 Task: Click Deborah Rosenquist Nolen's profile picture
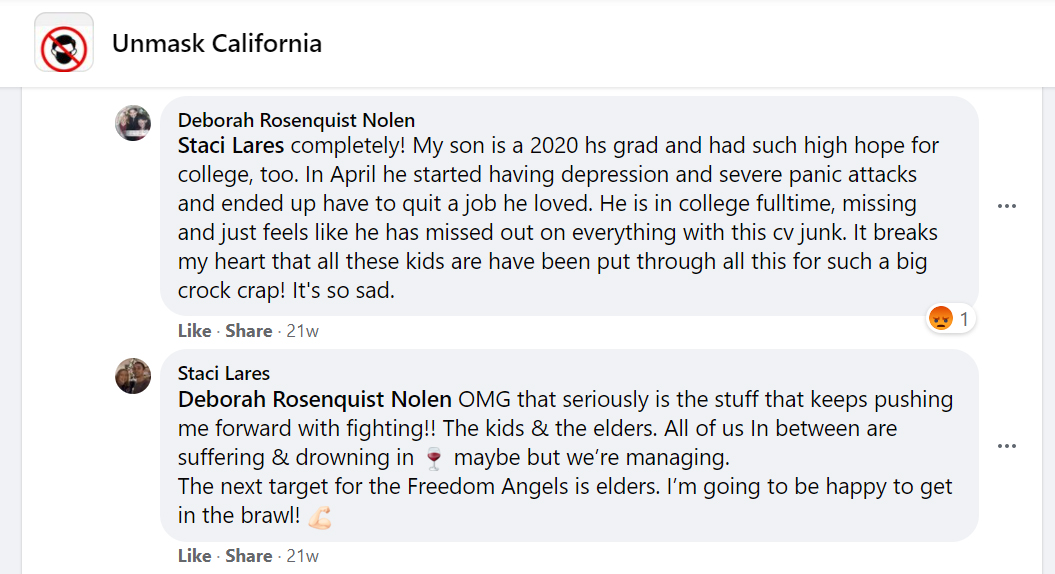click(133, 123)
